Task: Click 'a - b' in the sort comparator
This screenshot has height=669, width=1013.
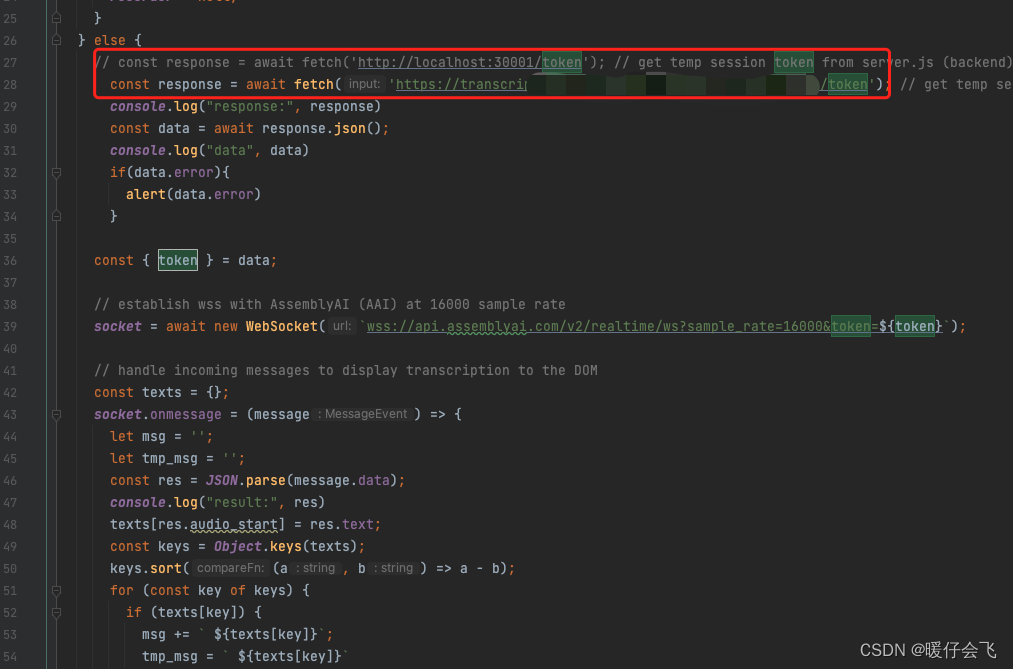Action: [x=479, y=569]
